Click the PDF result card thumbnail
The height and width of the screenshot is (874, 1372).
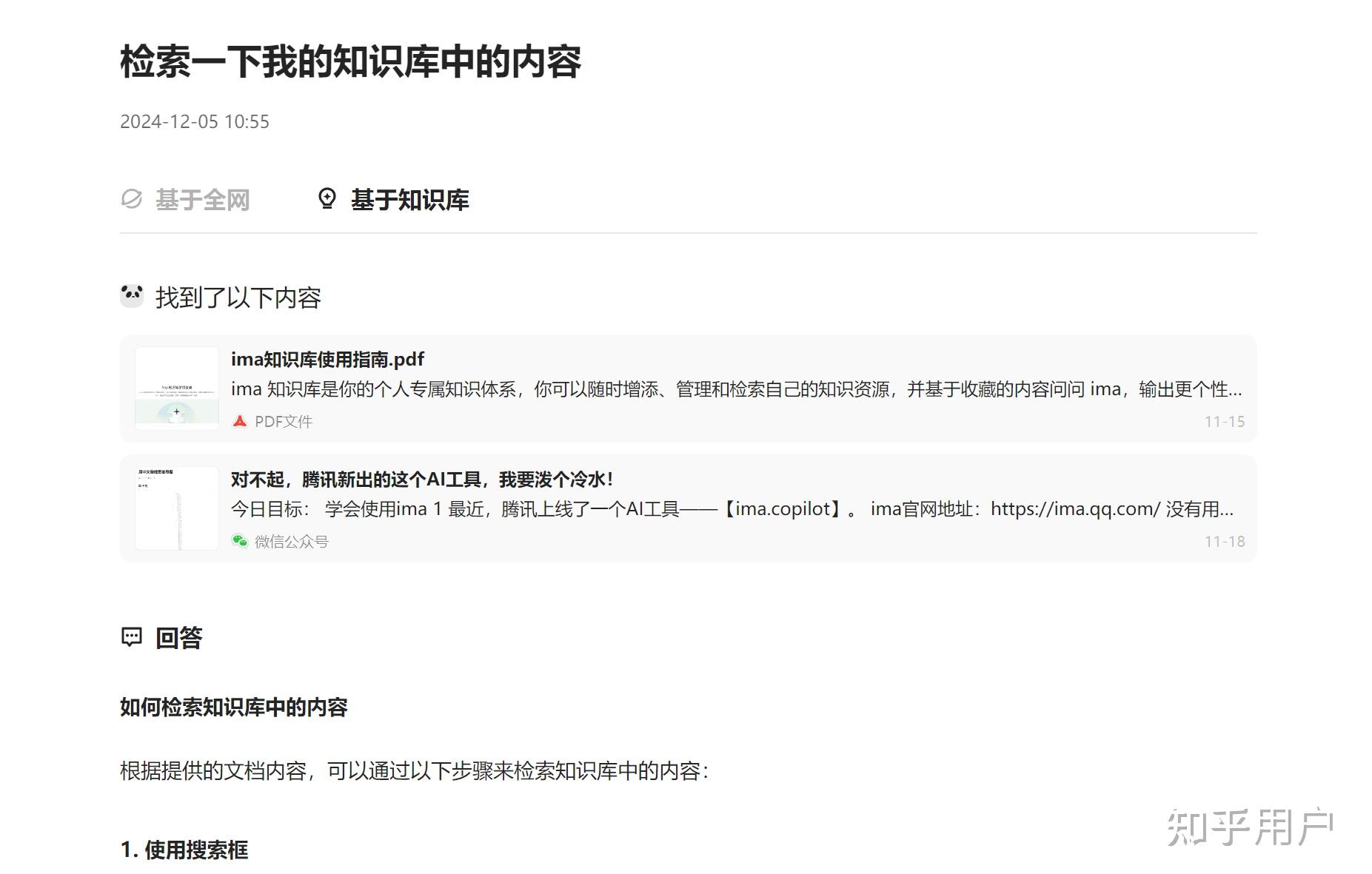point(177,389)
